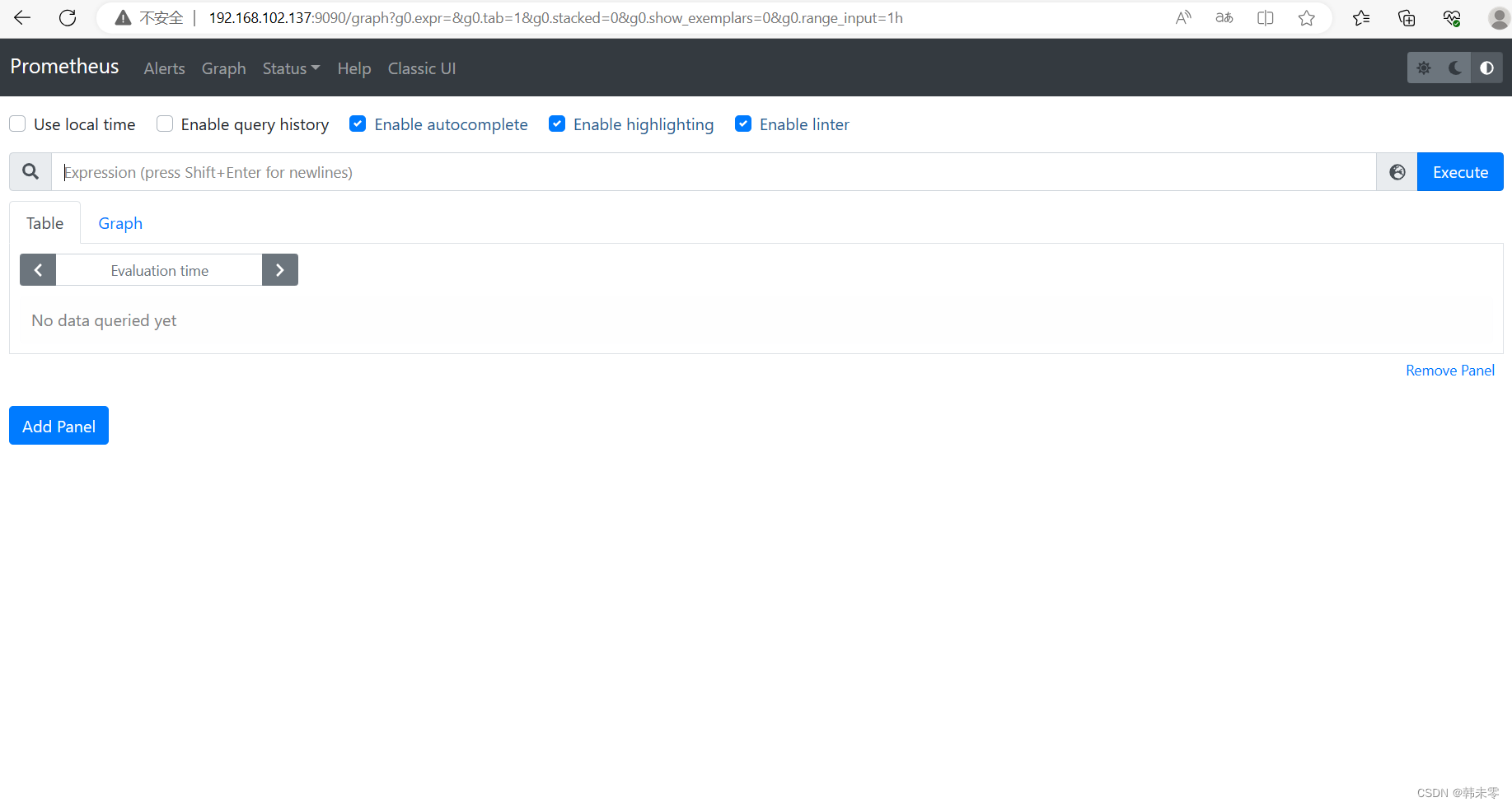Image resolution: width=1512 pixels, height=807 pixels.
Task: Switch to the Graph panel tab
Action: pos(120,223)
